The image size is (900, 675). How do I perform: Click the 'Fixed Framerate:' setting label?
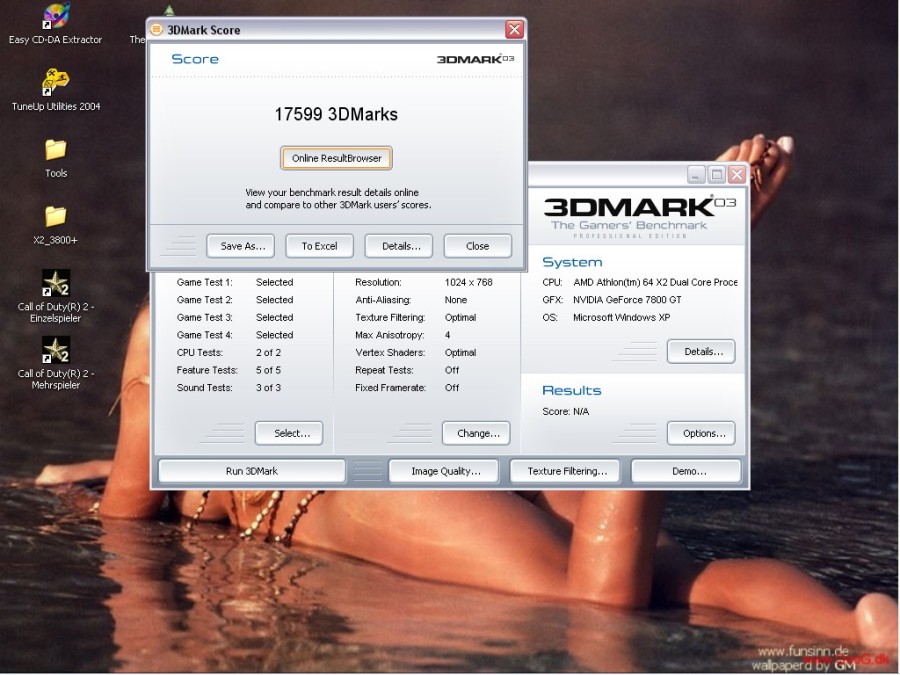[x=390, y=387]
